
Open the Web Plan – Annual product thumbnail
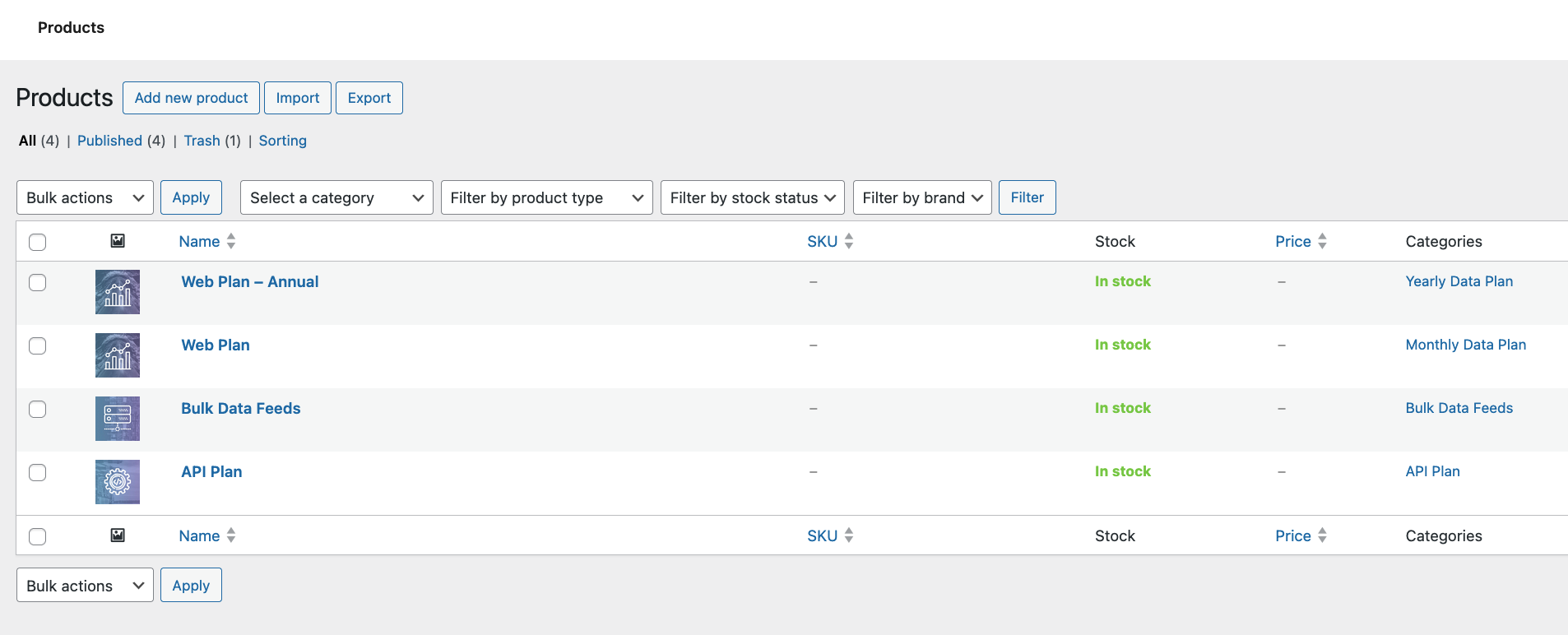118,292
